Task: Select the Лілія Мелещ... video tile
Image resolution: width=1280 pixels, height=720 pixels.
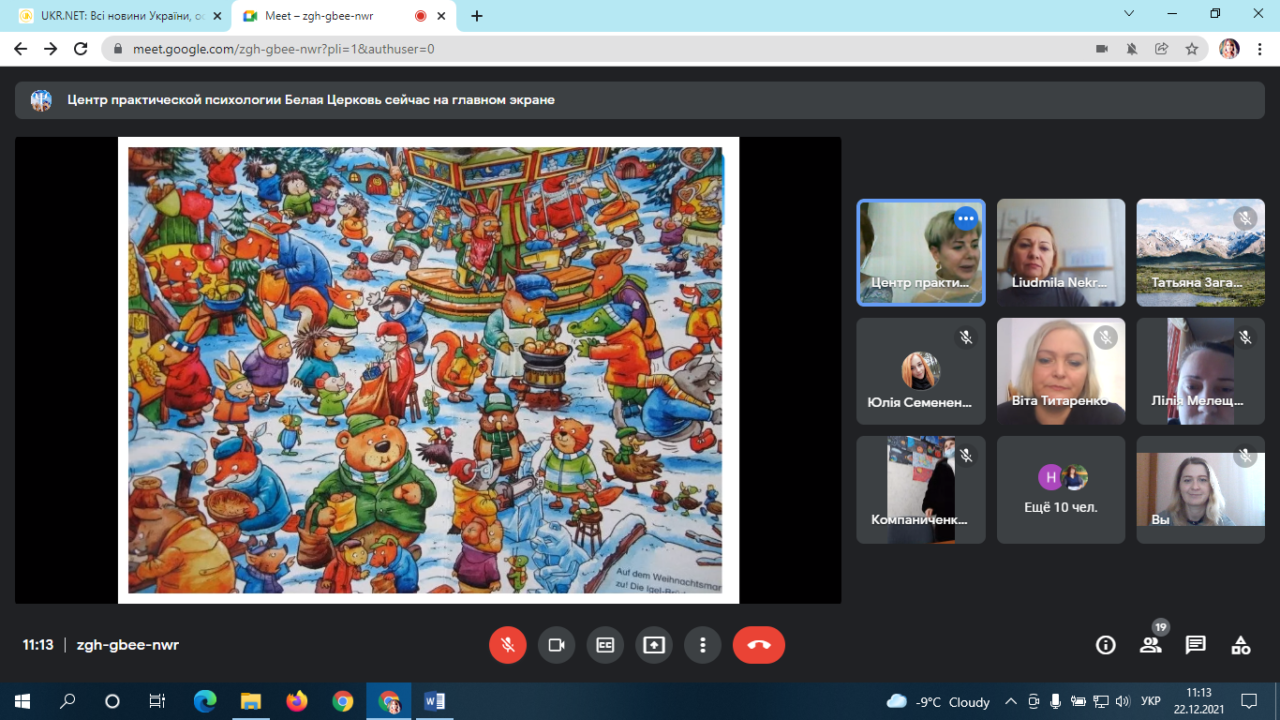Action: click(1201, 371)
